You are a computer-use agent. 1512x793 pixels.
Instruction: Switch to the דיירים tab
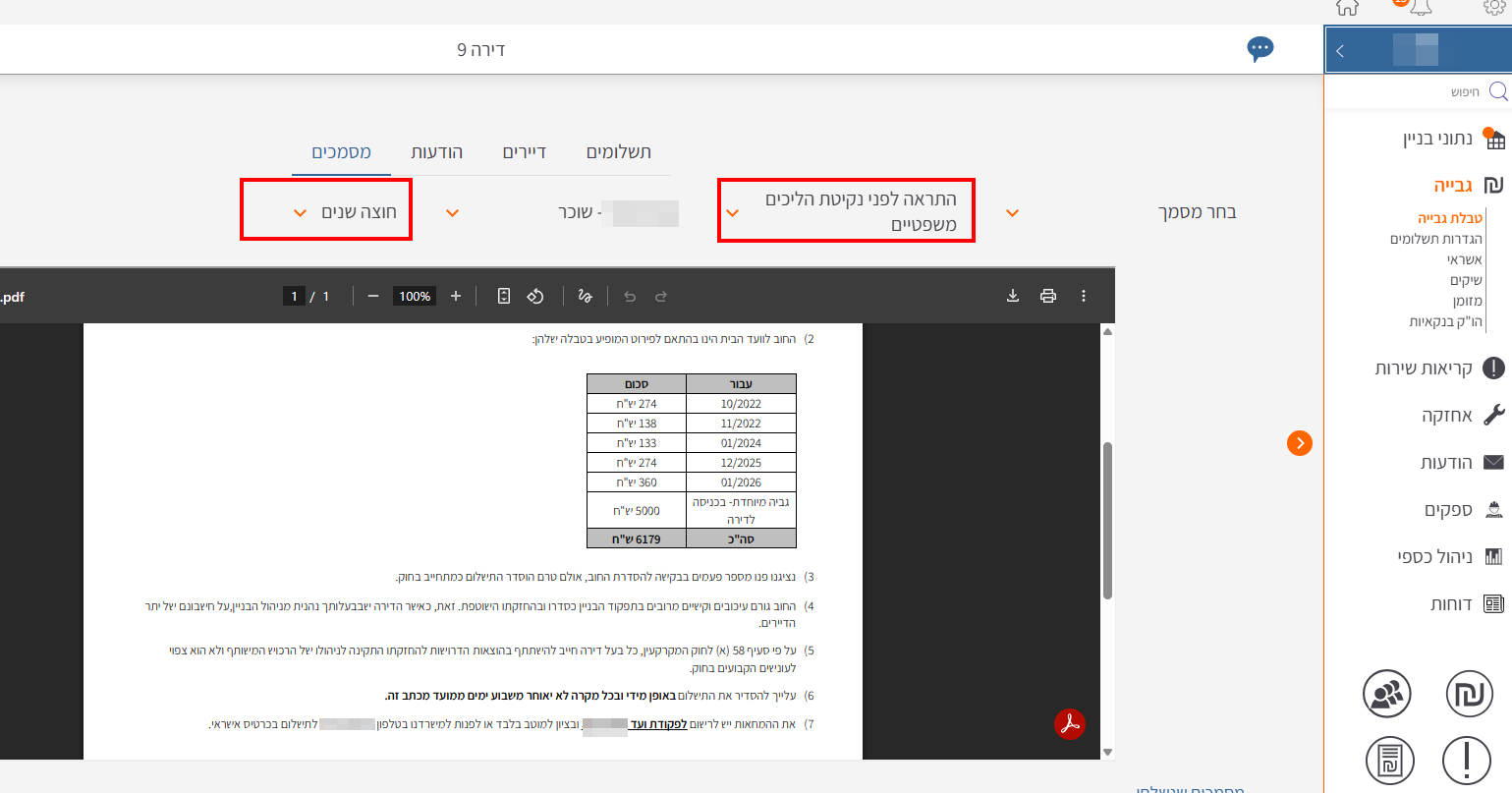coord(524,152)
